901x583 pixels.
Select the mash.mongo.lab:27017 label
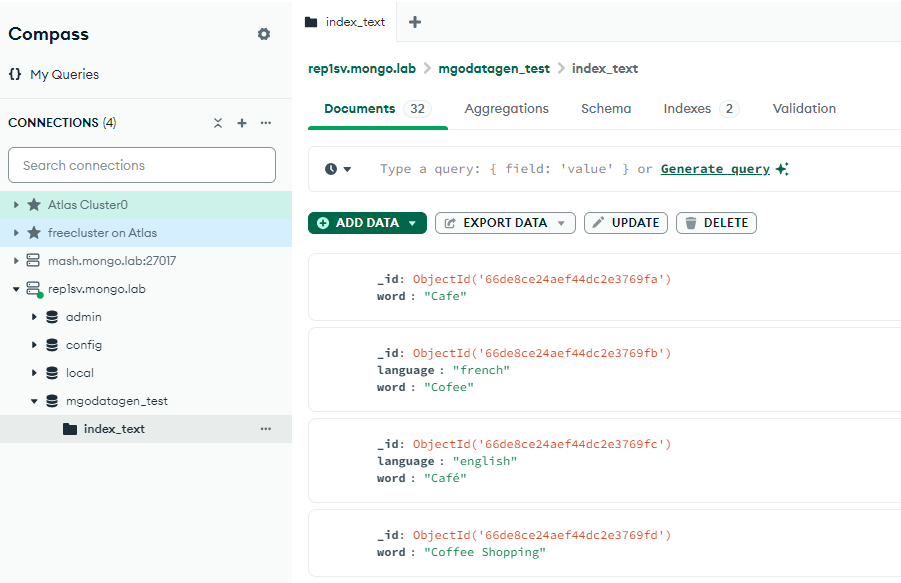[x=111, y=261]
